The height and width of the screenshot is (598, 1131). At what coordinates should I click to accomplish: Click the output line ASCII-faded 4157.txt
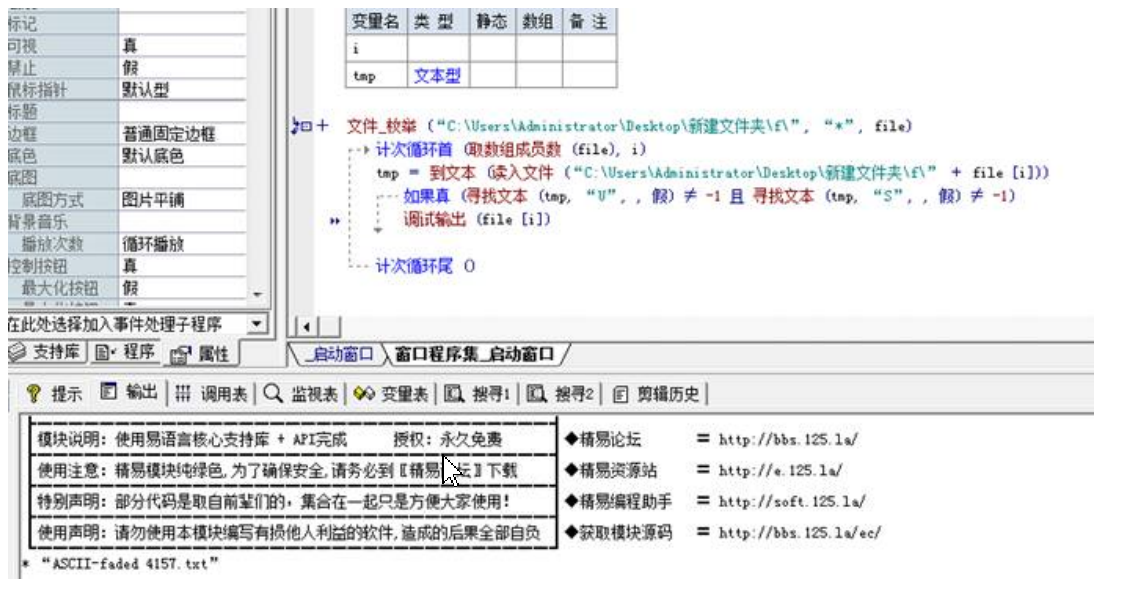(129, 563)
